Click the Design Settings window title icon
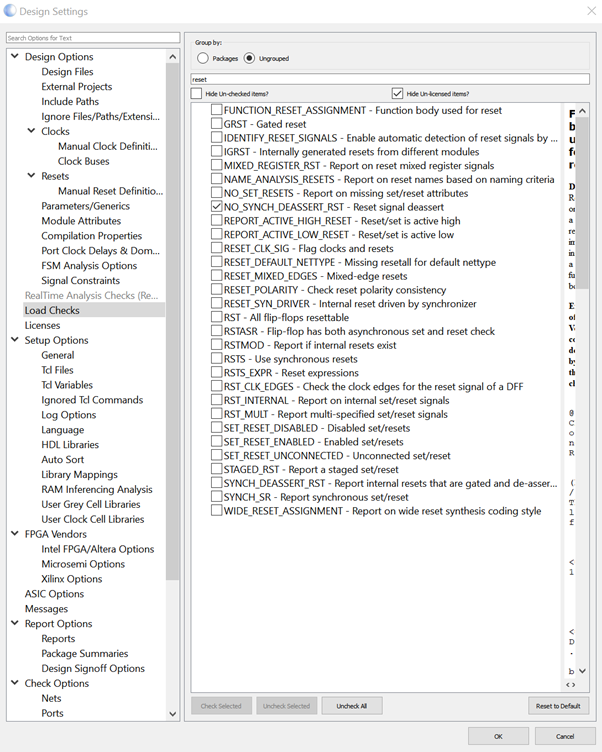 point(12,12)
